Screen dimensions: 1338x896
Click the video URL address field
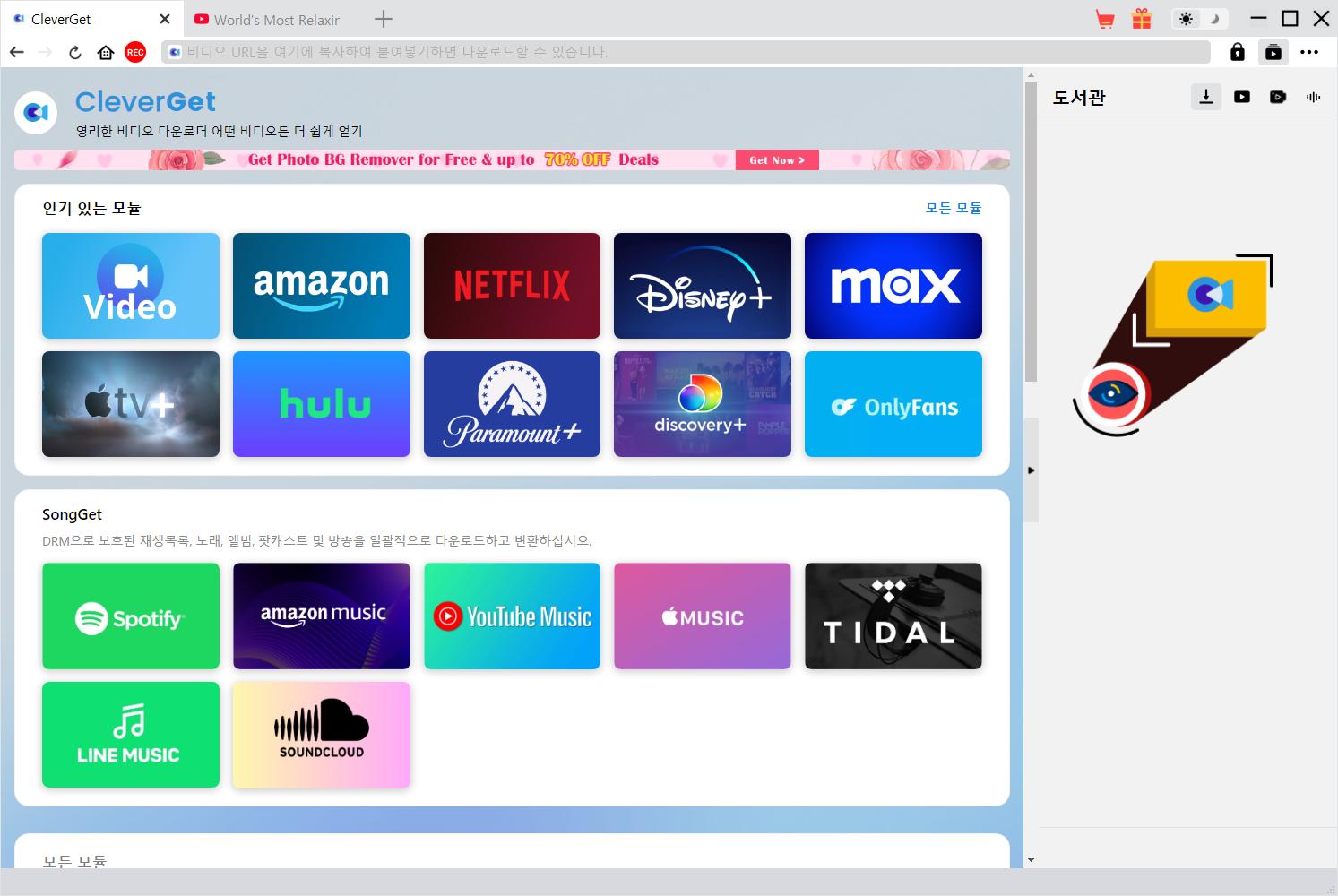686,52
